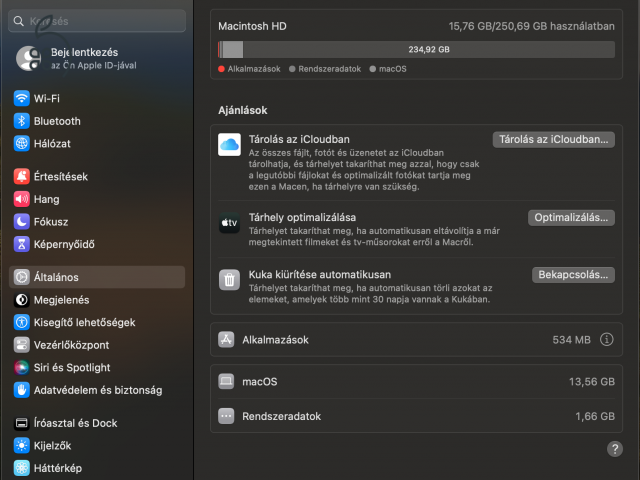Click the Vezérlőközpont icon
640x480 pixels.
[22, 345]
